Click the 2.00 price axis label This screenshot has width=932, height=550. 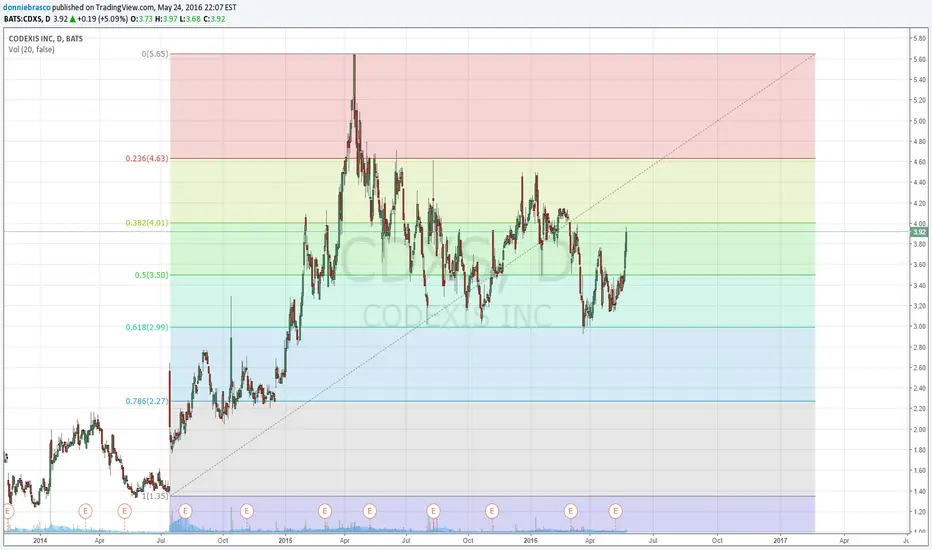[x=920, y=429]
